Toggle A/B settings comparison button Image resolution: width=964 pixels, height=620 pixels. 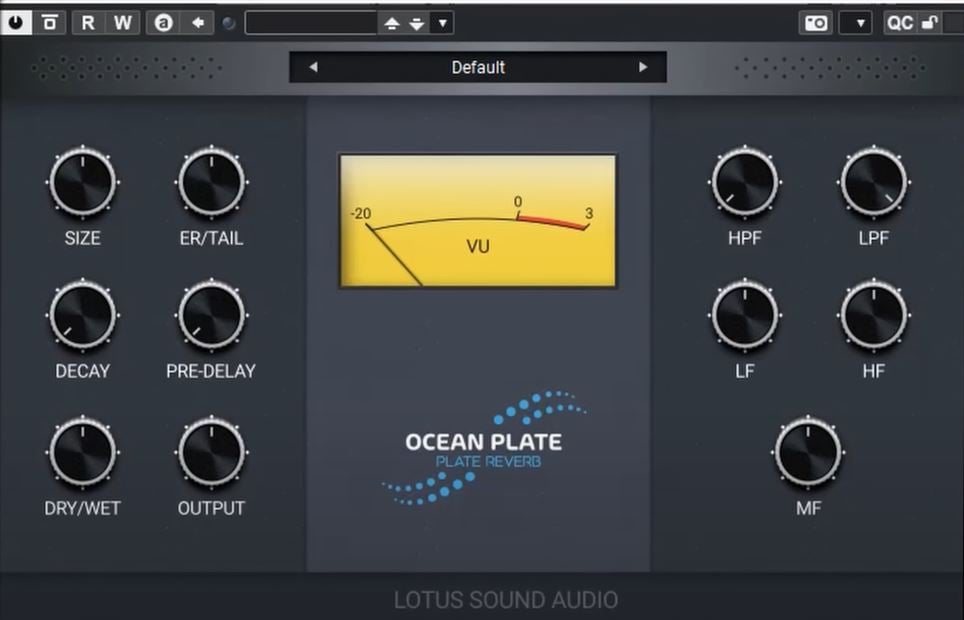tap(164, 23)
